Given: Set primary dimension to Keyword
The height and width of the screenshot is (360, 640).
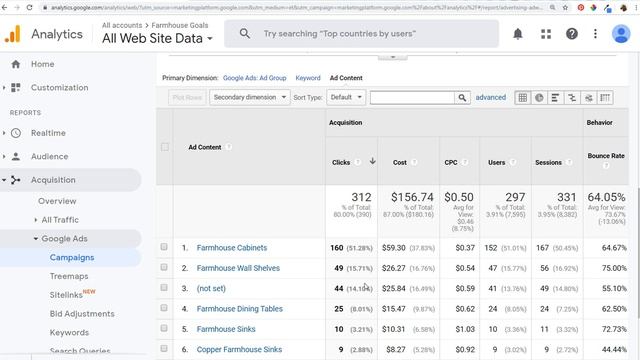Looking at the screenshot, I should pos(308,78).
